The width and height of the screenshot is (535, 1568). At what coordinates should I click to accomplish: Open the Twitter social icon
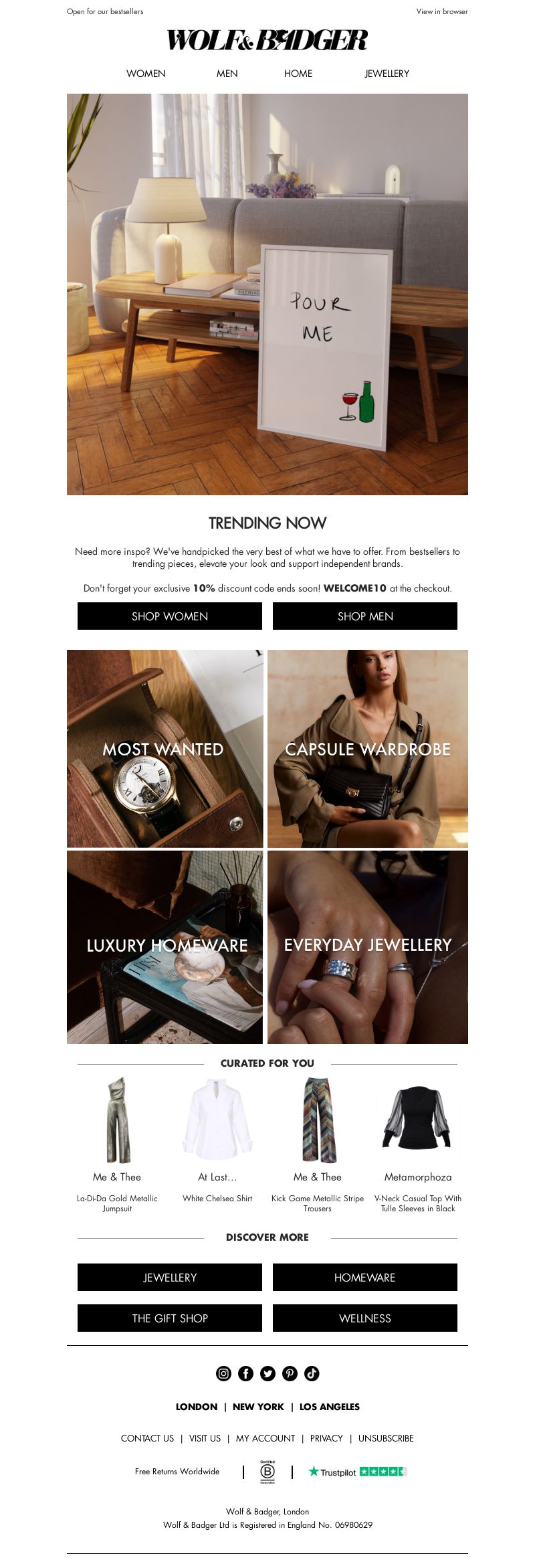pos(267,1373)
